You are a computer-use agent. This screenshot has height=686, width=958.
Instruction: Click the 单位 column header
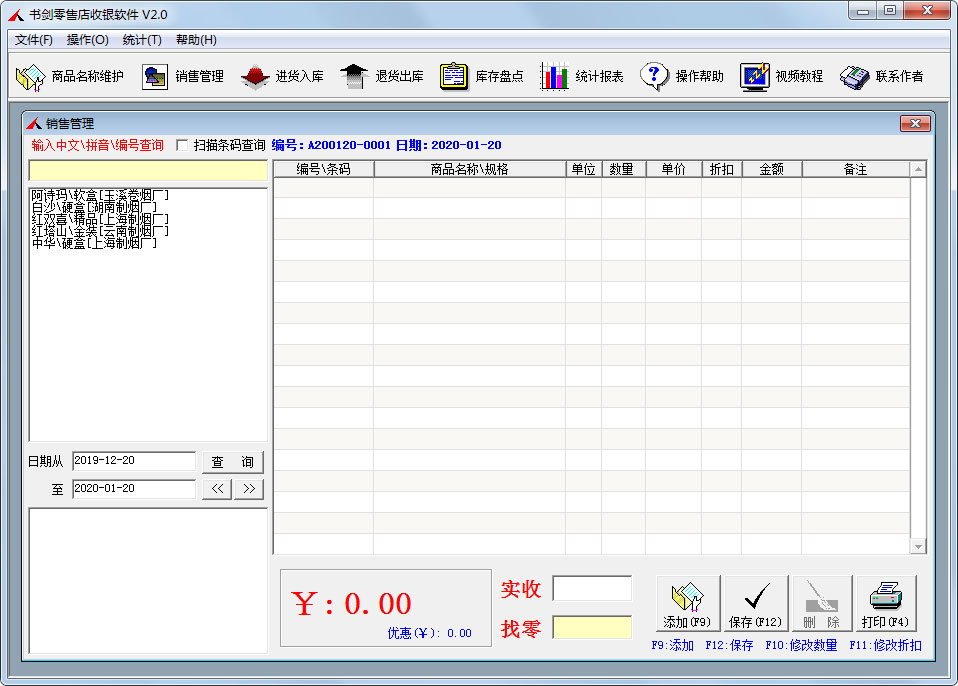583,169
